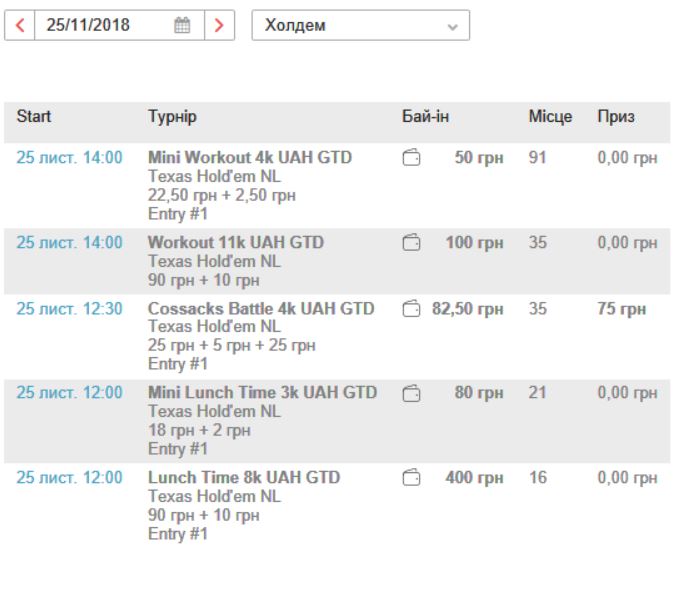Click 90 грн + 10 грн in Lunch Time 8k row
The height and width of the screenshot is (597, 683).
coord(204,515)
